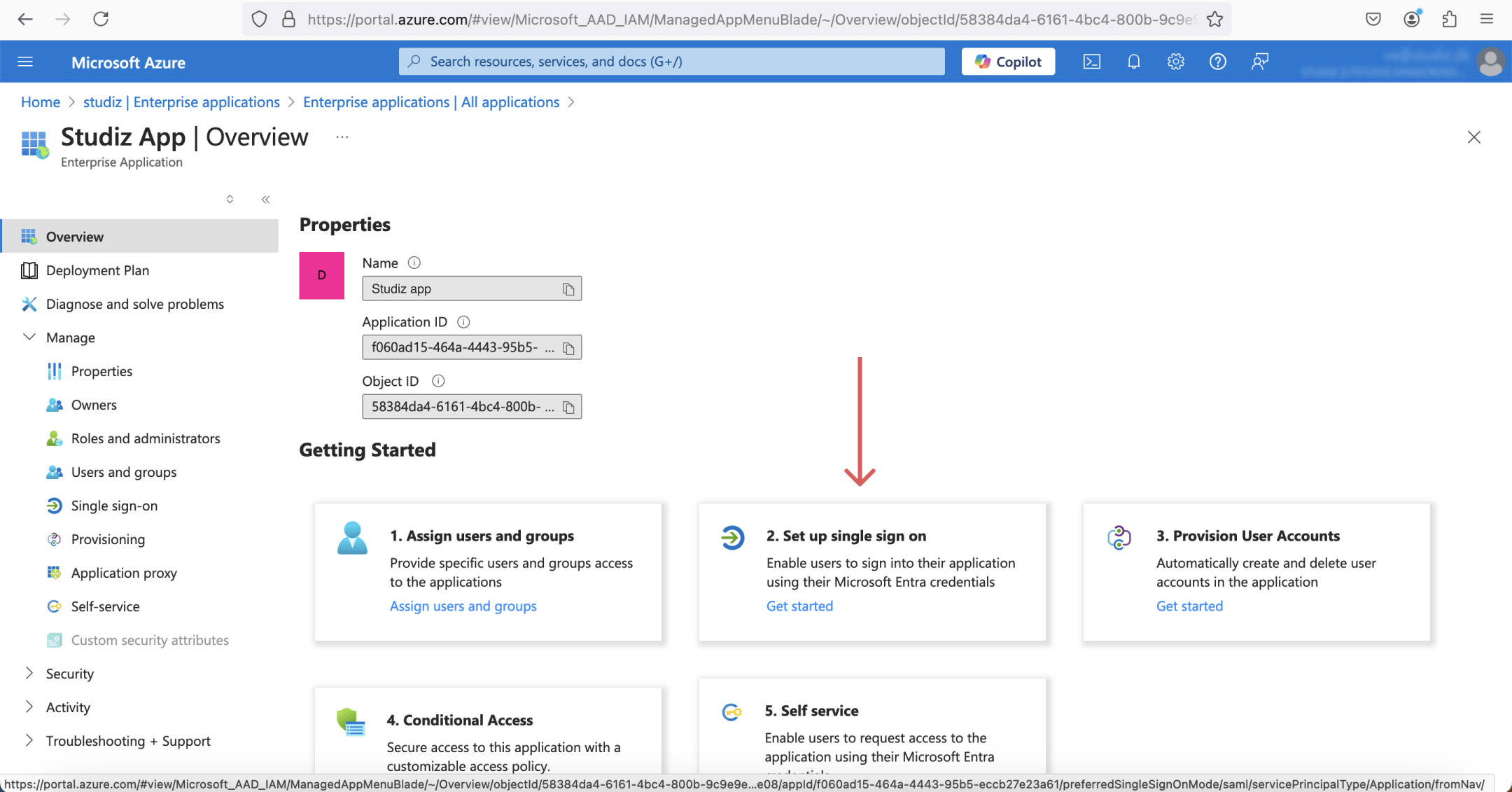Click the user account avatar

pyautogui.click(x=1491, y=62)
